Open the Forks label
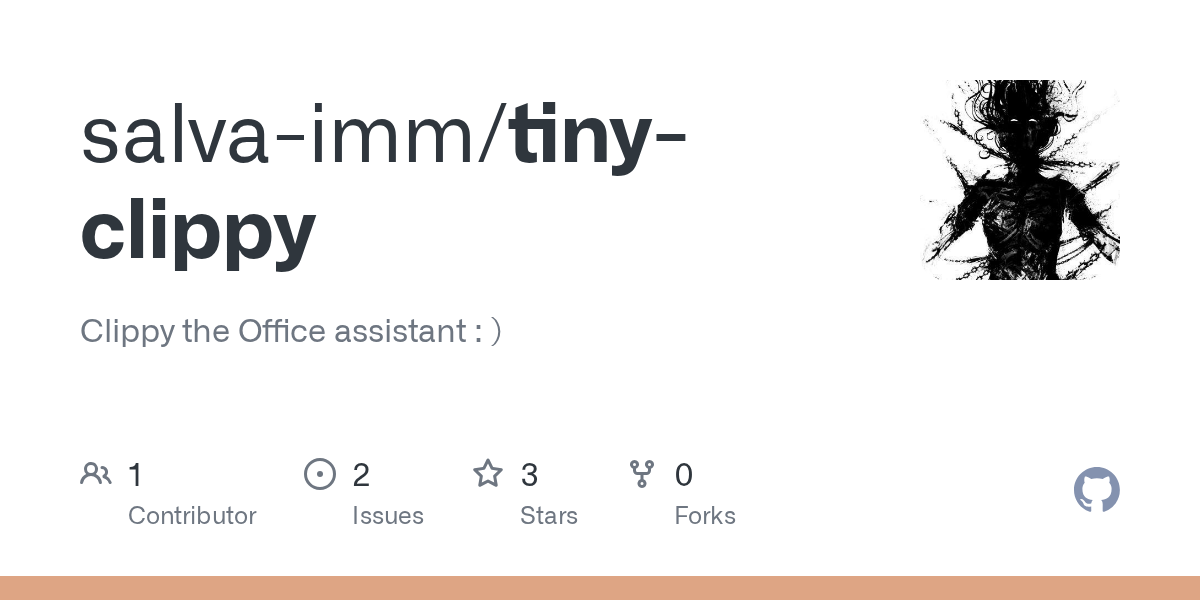Viewport: 1200px width, 600px height. (705, 516)
